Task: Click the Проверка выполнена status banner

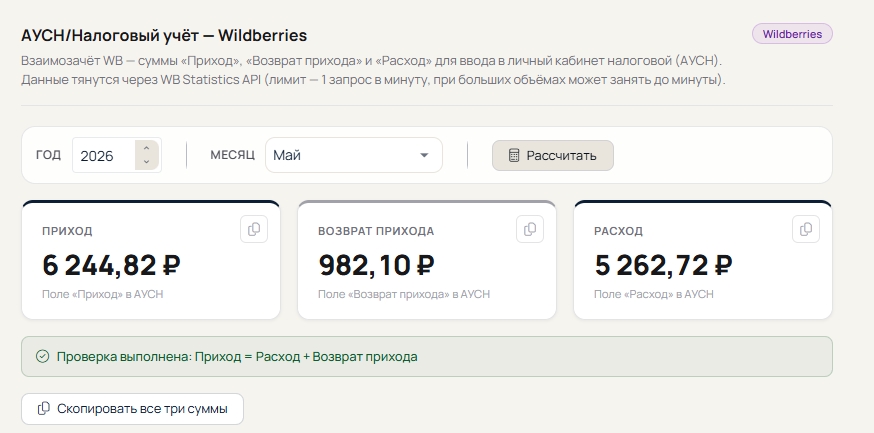Action: (x=427, y=357)
